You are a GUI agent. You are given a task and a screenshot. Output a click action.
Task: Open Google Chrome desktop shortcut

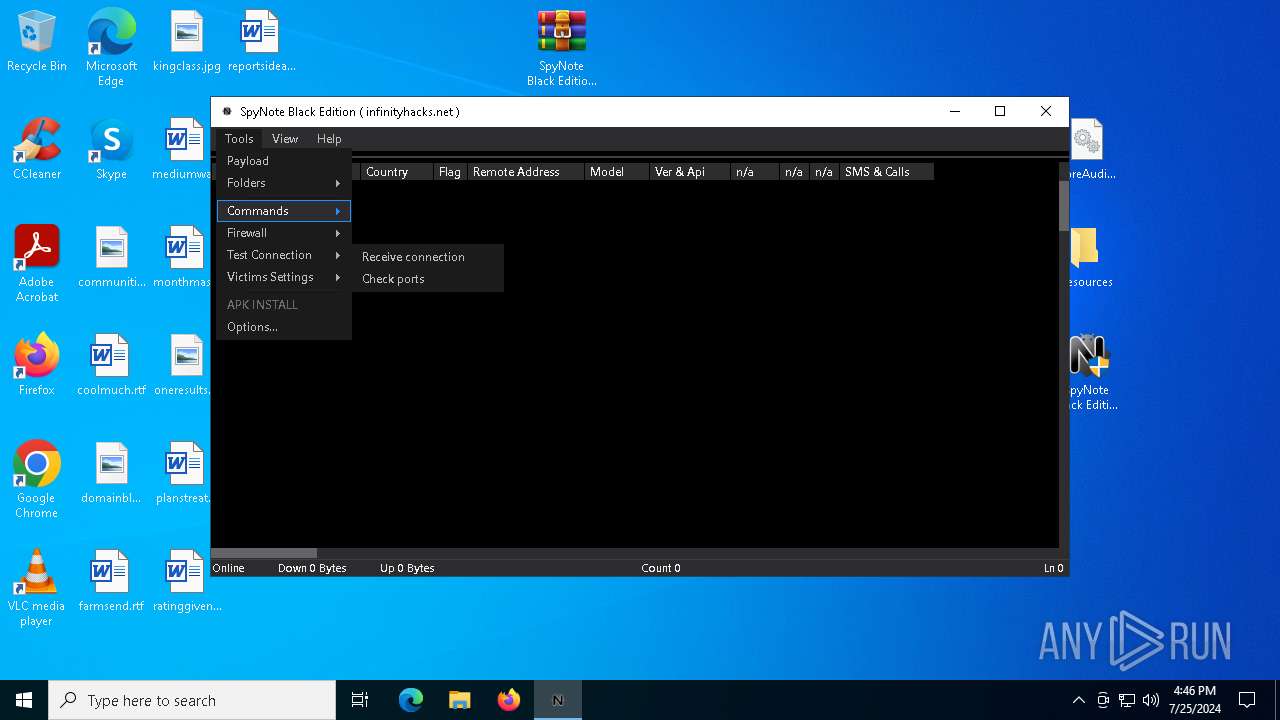point(37,480)
